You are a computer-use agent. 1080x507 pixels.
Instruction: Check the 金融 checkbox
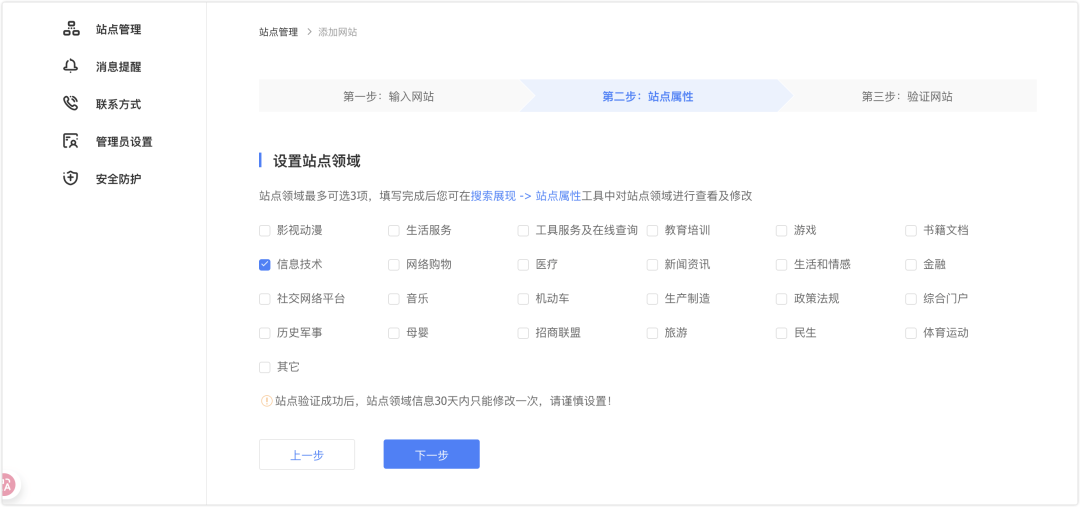pyautogui.click(x=911, y=265)
